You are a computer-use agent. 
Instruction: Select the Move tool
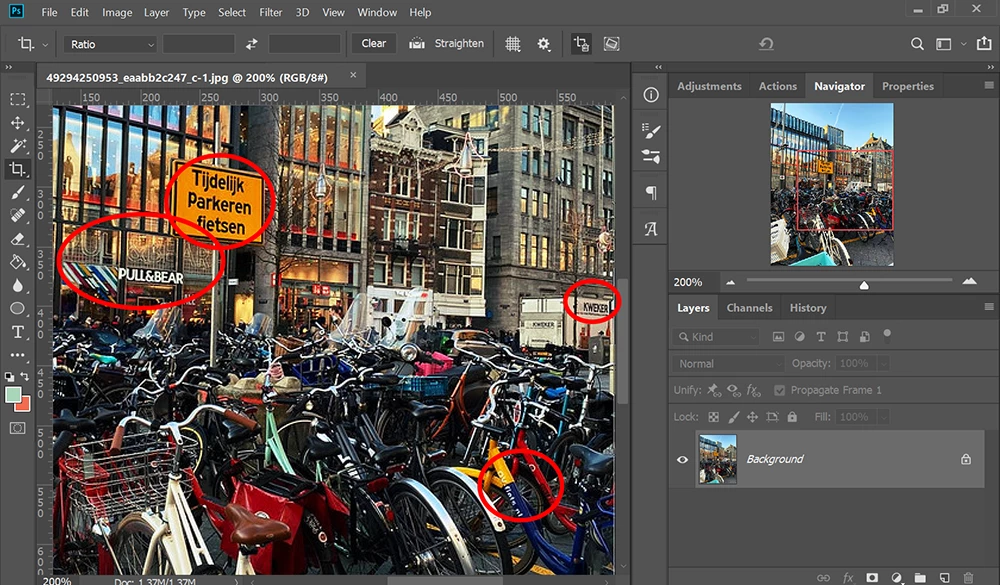[18, 123]
